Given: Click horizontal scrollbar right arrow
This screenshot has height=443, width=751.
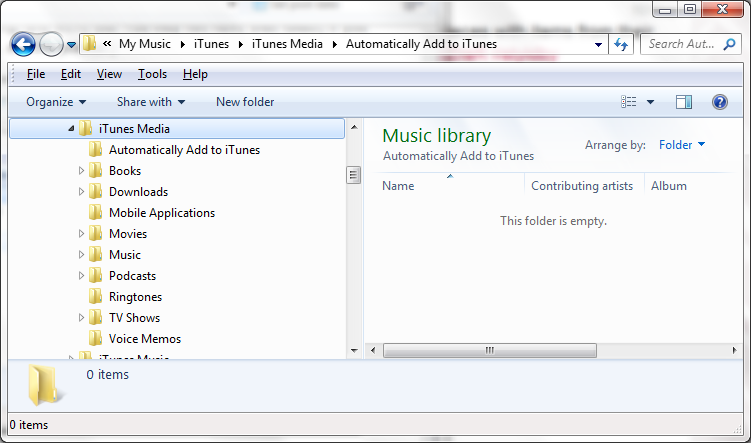Looking at the screenshot, I should pyautogui.click(x=734, y=351).
